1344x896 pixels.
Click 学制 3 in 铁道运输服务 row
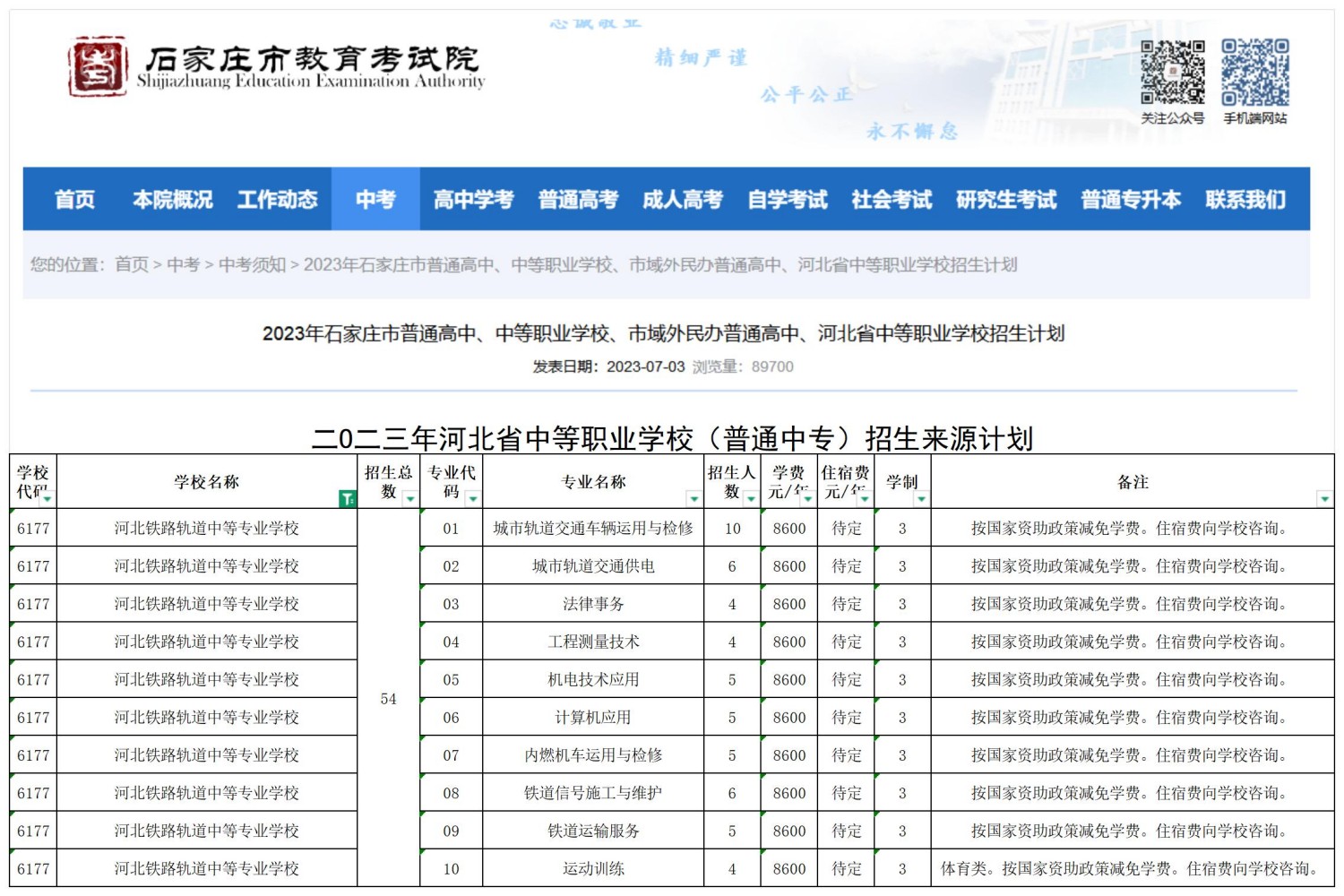click(902, 831)
